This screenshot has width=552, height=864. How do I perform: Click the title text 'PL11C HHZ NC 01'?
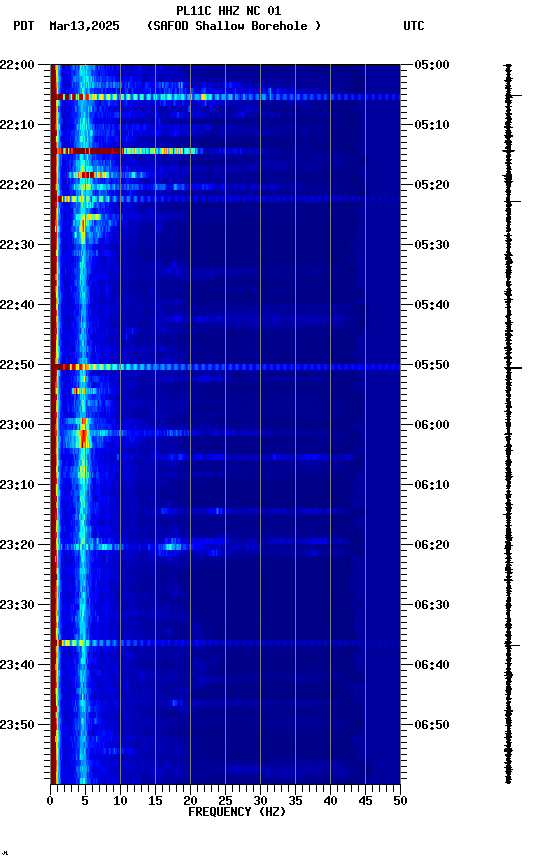point(229,11)
